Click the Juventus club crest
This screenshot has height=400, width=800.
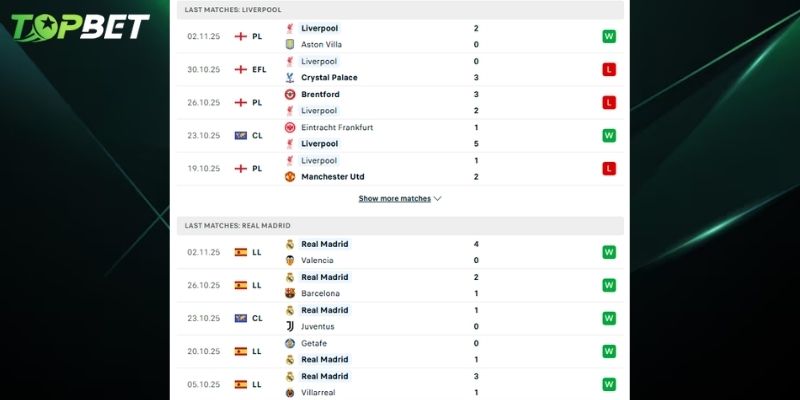coord(290,326)
